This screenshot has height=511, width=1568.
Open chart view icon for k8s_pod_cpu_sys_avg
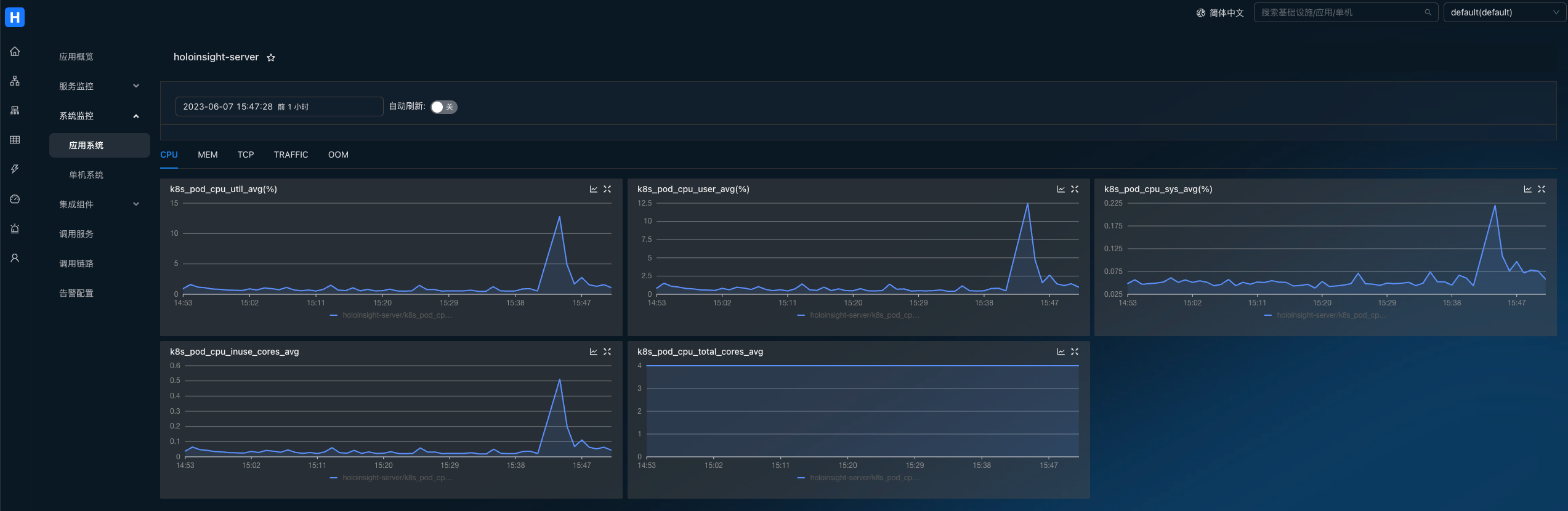(1527, 189)
